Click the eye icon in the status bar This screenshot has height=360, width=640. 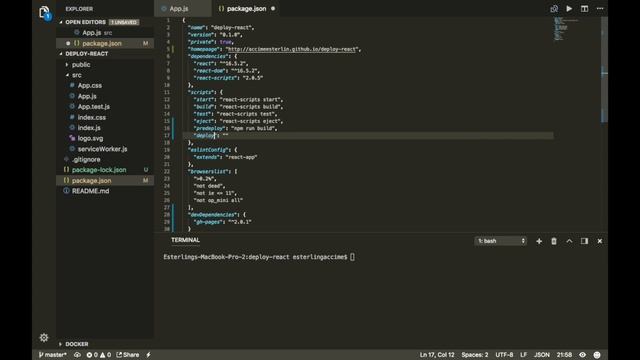pyautogui.click(x=582, y=355)
